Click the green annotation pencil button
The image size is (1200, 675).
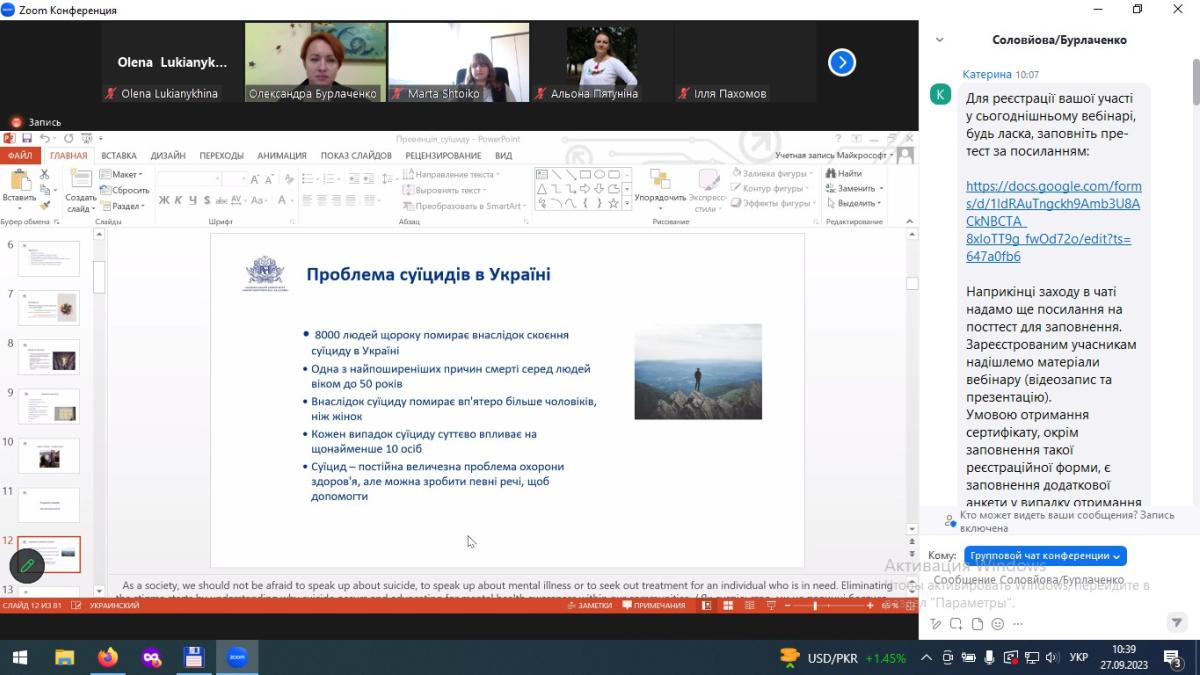click(x=27, y=566)
